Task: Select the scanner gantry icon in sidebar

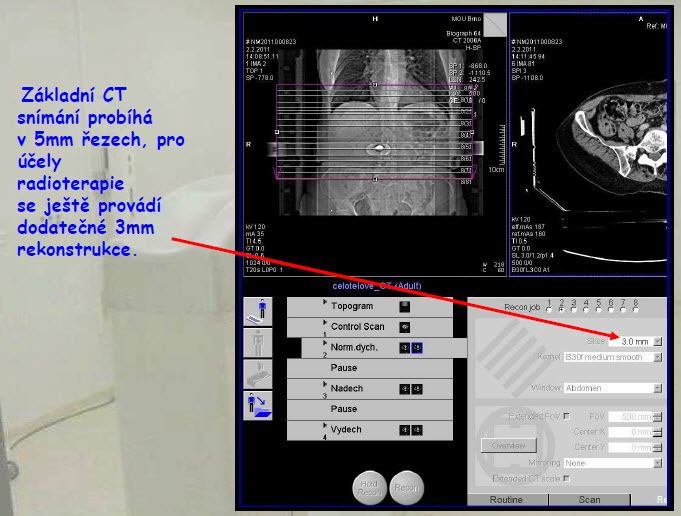Action: (x=257, y=374)
